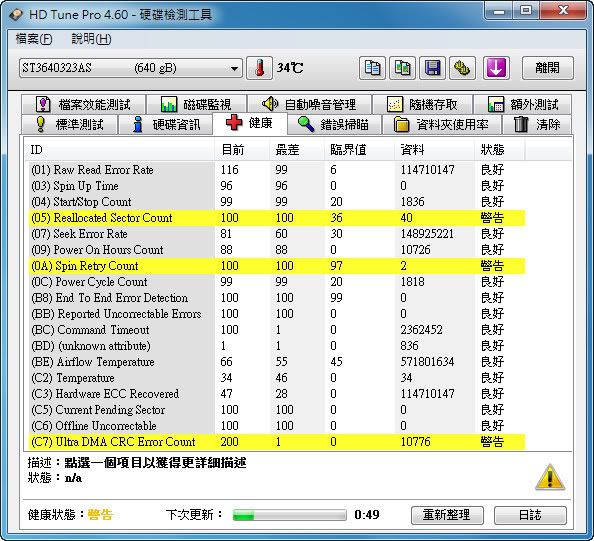Click the 警告 status of Spin Retry Count
Viewport: 594px width, 541px height.
[x=492, y=266]
